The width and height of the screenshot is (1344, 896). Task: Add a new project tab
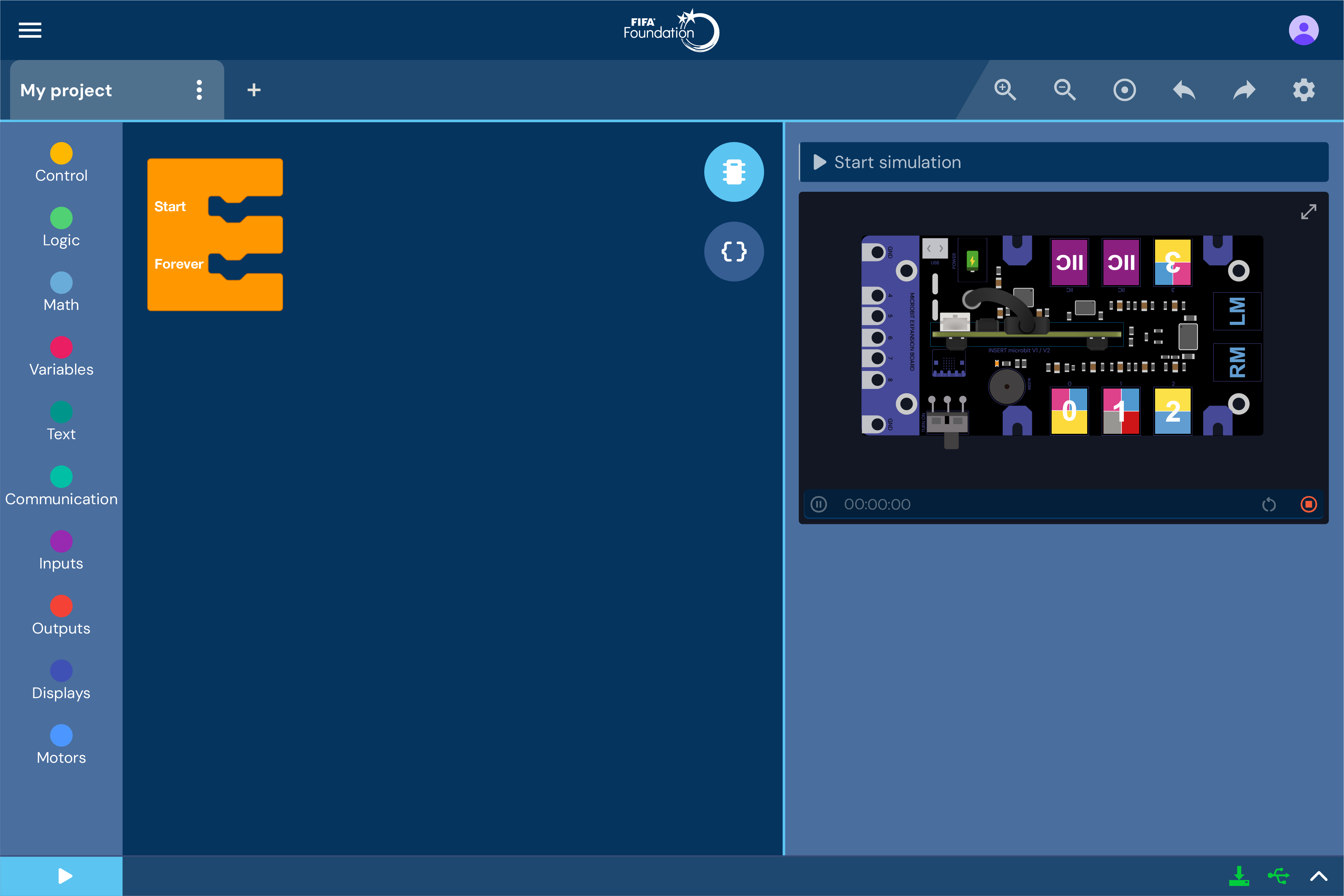[254, 90]
